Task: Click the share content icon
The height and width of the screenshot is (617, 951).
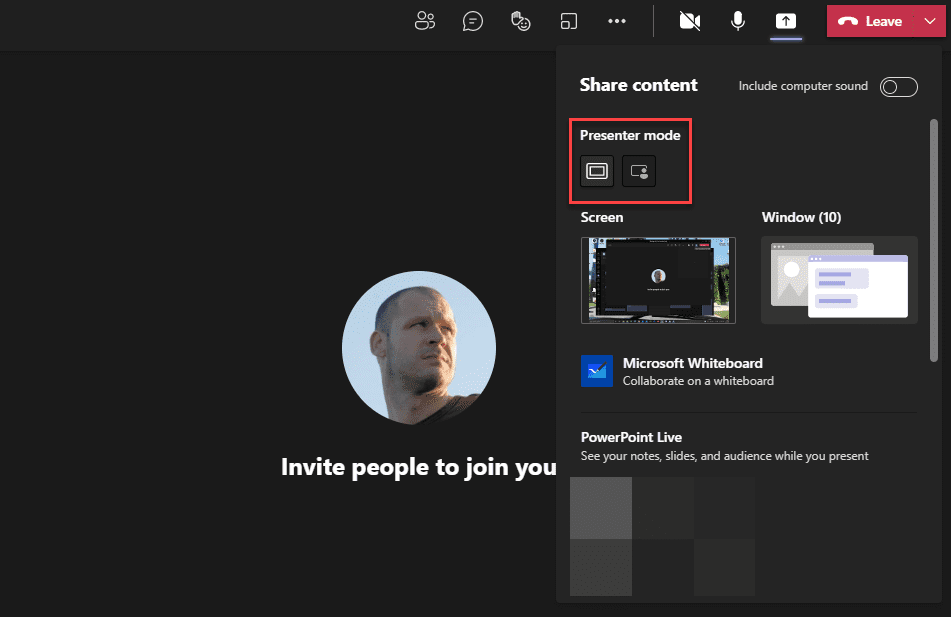Action: point(786,21)
